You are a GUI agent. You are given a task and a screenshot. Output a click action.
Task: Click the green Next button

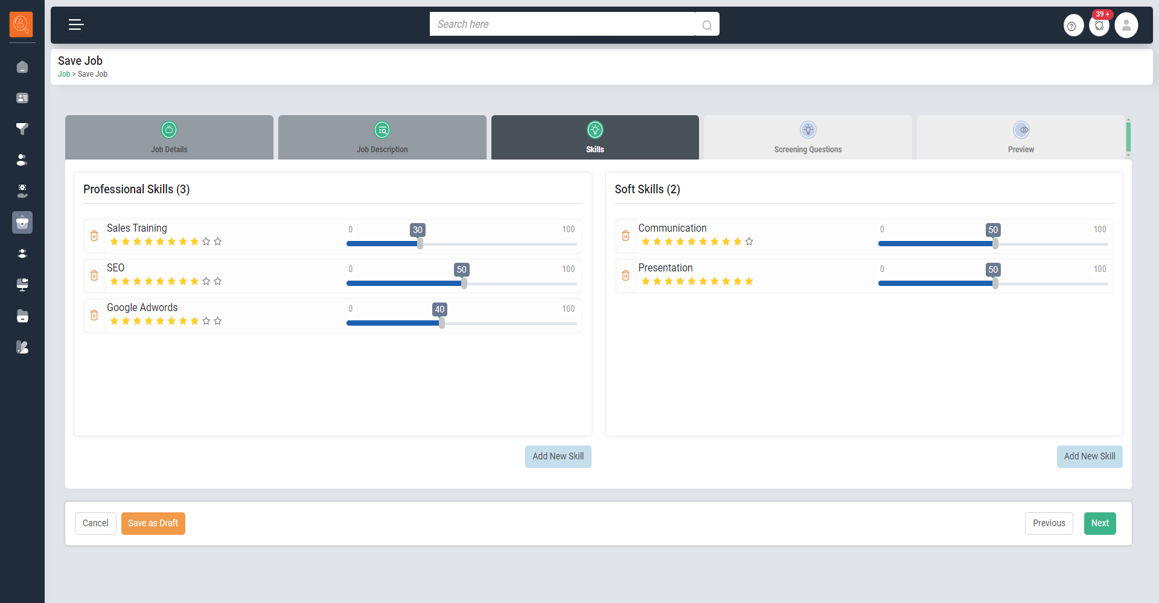1099,523
